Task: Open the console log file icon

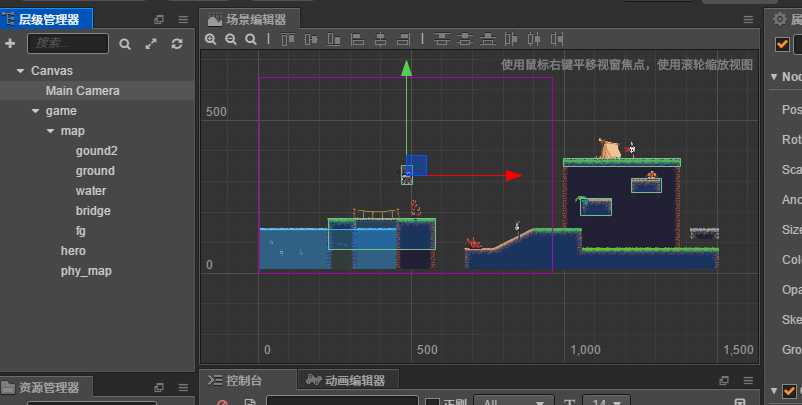Action: pyautogui.click(x=250, y=402)
